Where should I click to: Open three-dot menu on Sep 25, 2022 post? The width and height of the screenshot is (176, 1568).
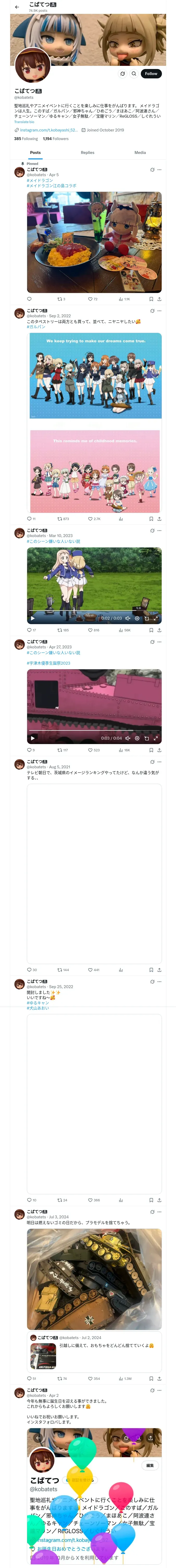[159, 981]
